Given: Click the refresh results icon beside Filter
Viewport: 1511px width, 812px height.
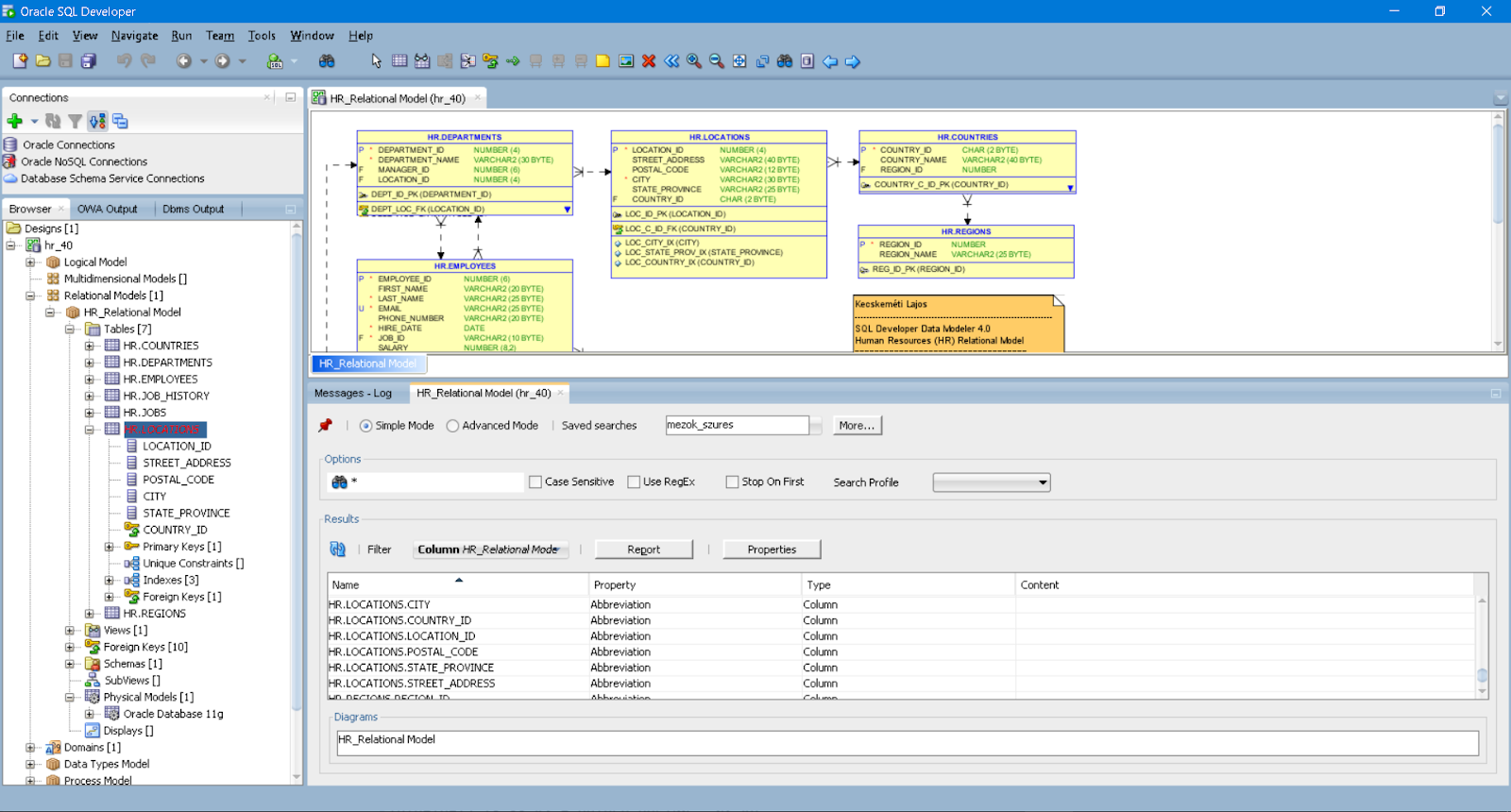Looking at the screenshot, I should click(x=337, y=549).
